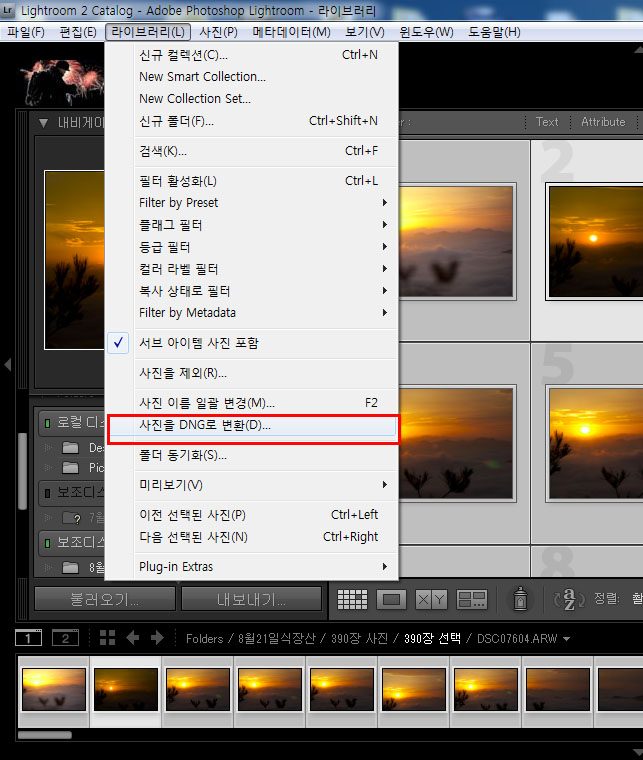Open the 메타데이터(M) menu

click(291, 32)
